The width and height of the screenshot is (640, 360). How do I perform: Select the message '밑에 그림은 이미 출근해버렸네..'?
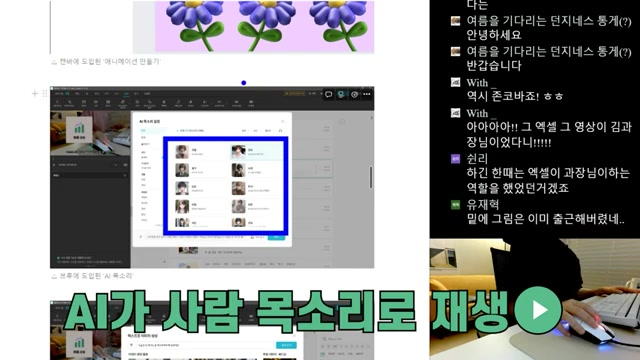545,219
